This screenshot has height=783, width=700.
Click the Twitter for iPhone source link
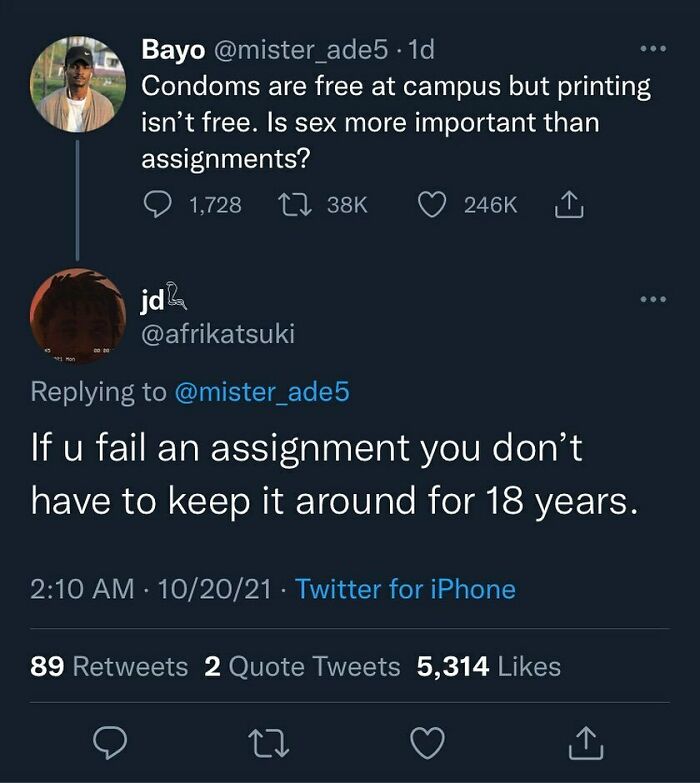tap(405, 589)
